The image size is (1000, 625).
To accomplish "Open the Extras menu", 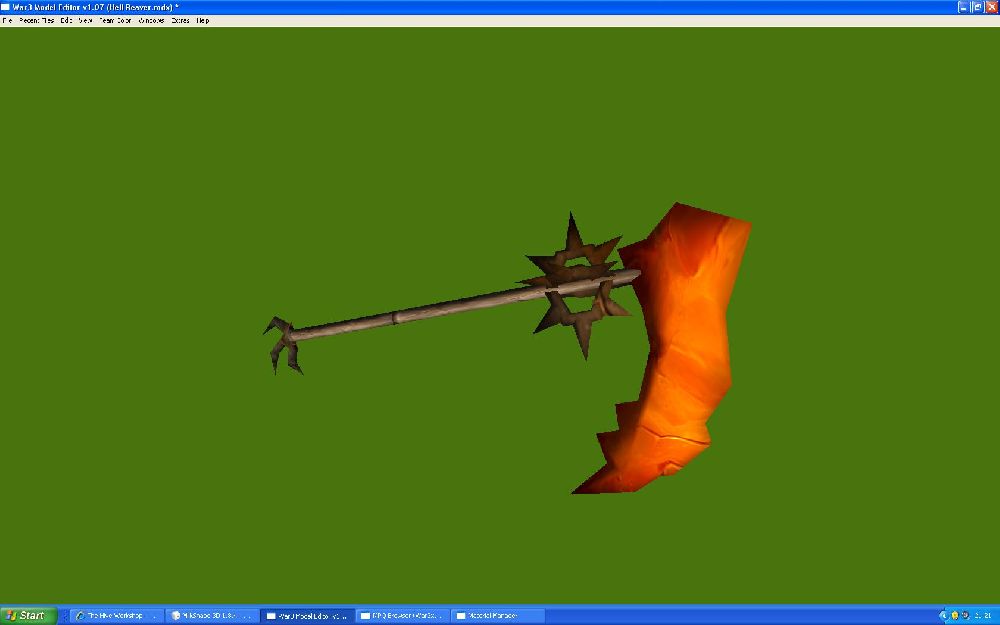I will coord(180,20).
